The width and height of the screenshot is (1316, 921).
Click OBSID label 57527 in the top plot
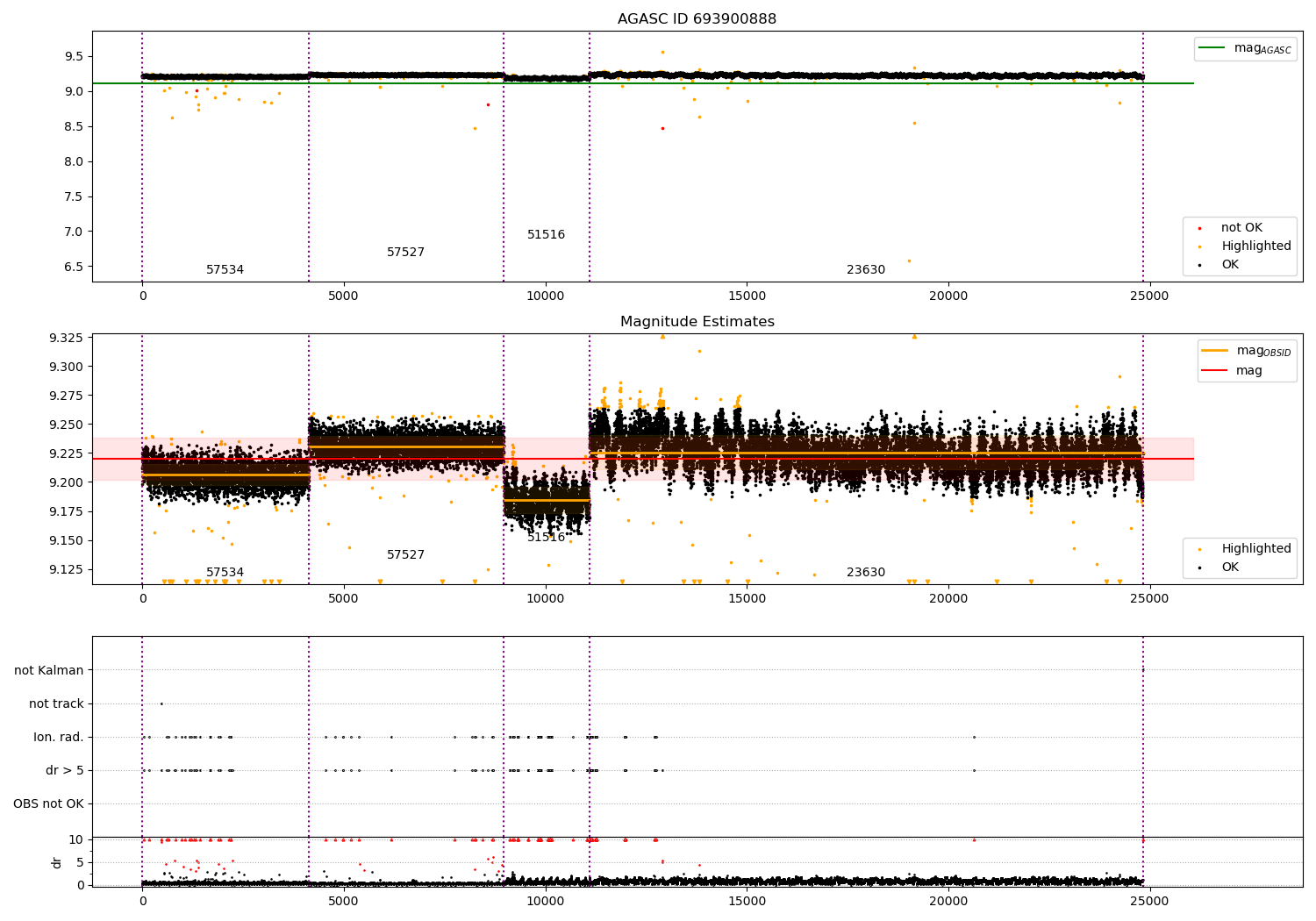405,253
